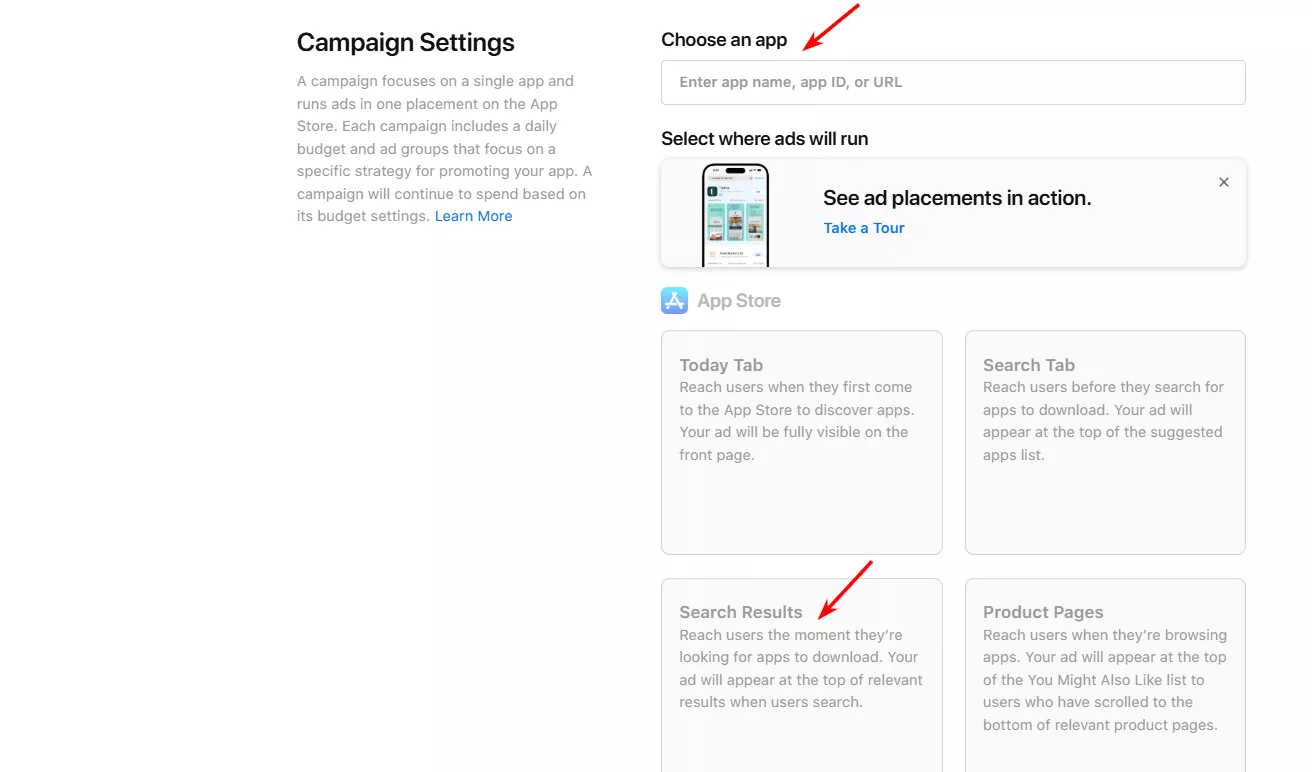Click the red arrow pointing at Search Results

coord(846,589)
